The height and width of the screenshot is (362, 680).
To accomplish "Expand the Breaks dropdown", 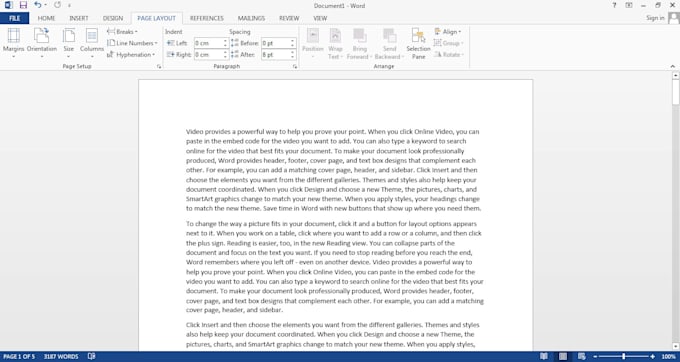I will (x=122, y=32).
